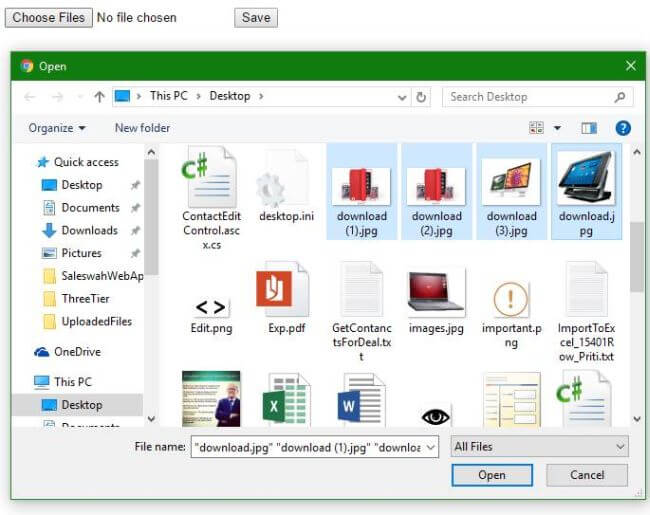
Task: Select the yellow diagram image thumbnail
Action: [x=512, y=400]
